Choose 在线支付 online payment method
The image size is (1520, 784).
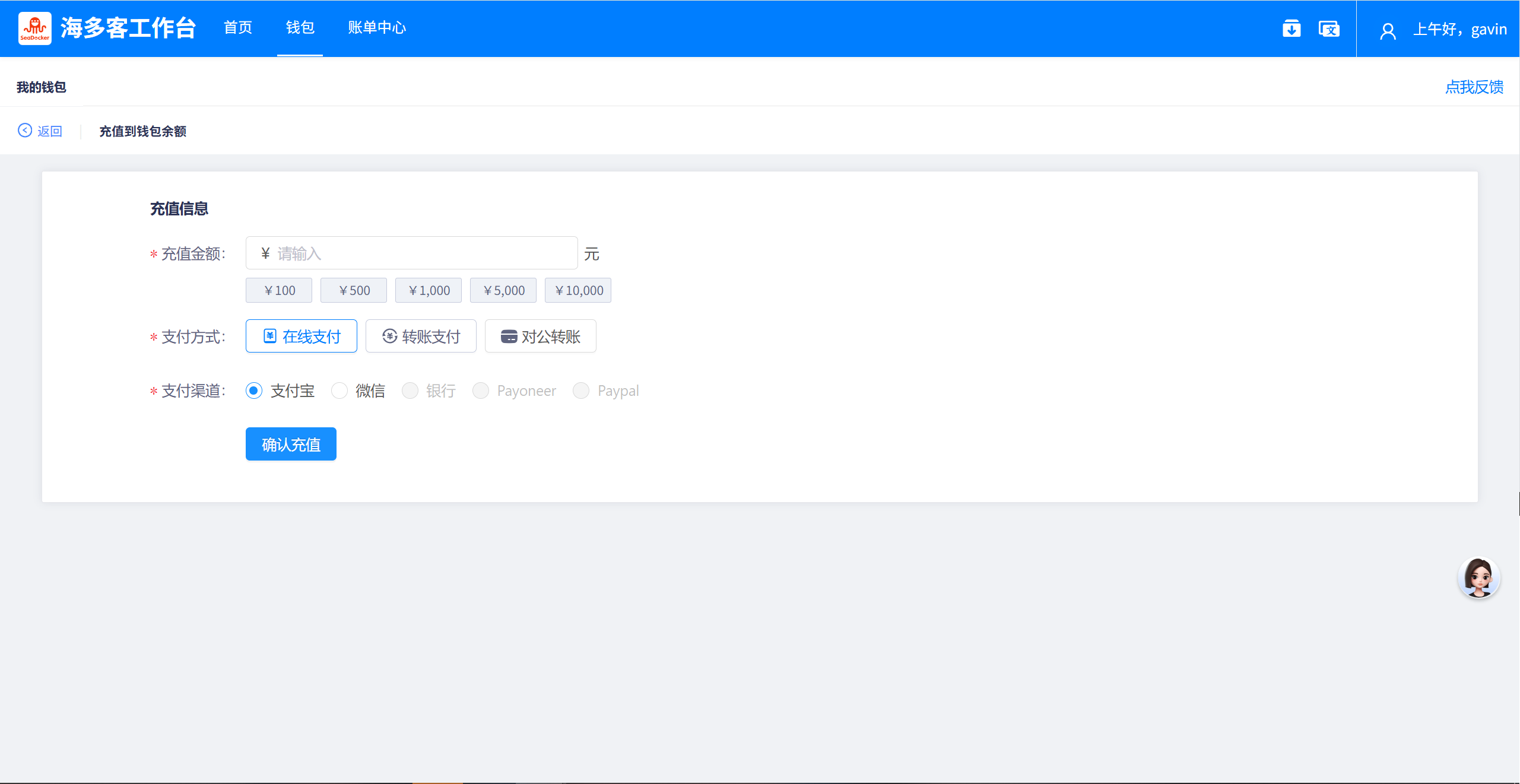(x=302, y=337)
